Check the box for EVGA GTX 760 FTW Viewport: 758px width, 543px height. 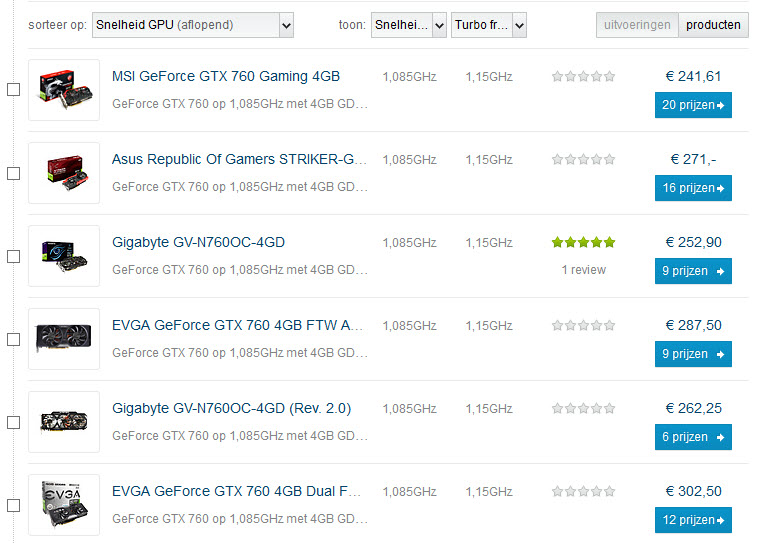click(x=13, y=339)
